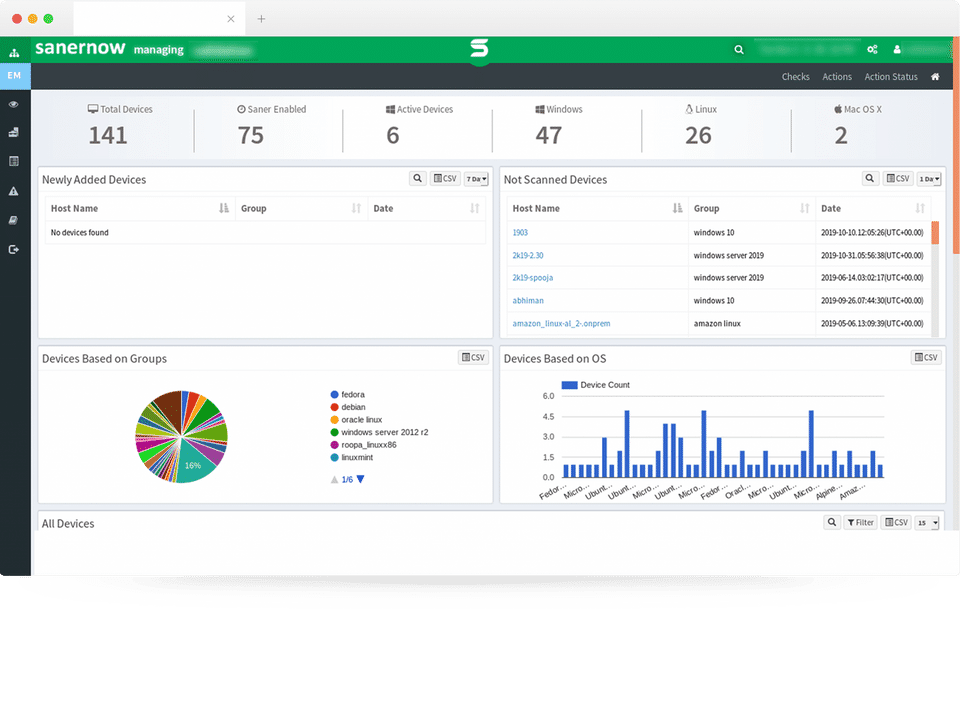Viewport: 960px width, 709px height.
Task: Change All Devices page size dropdown
Action: [x=927, y=523]
